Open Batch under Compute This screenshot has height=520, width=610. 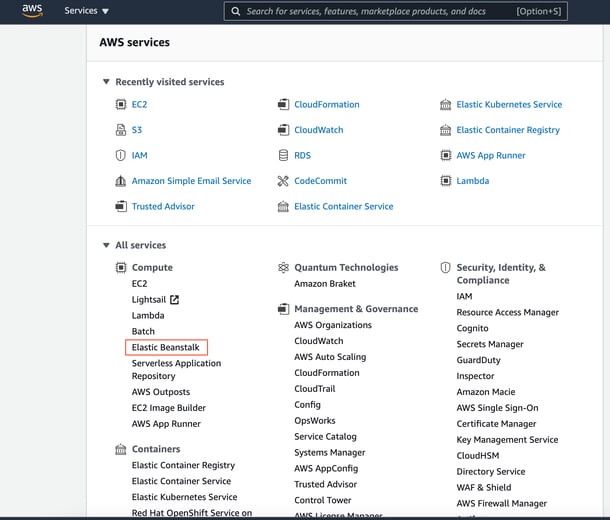(143, 331)
